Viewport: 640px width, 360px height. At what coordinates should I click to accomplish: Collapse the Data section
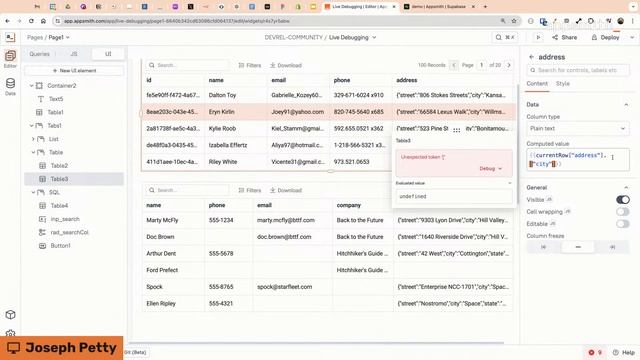click(x=626, y=105)
